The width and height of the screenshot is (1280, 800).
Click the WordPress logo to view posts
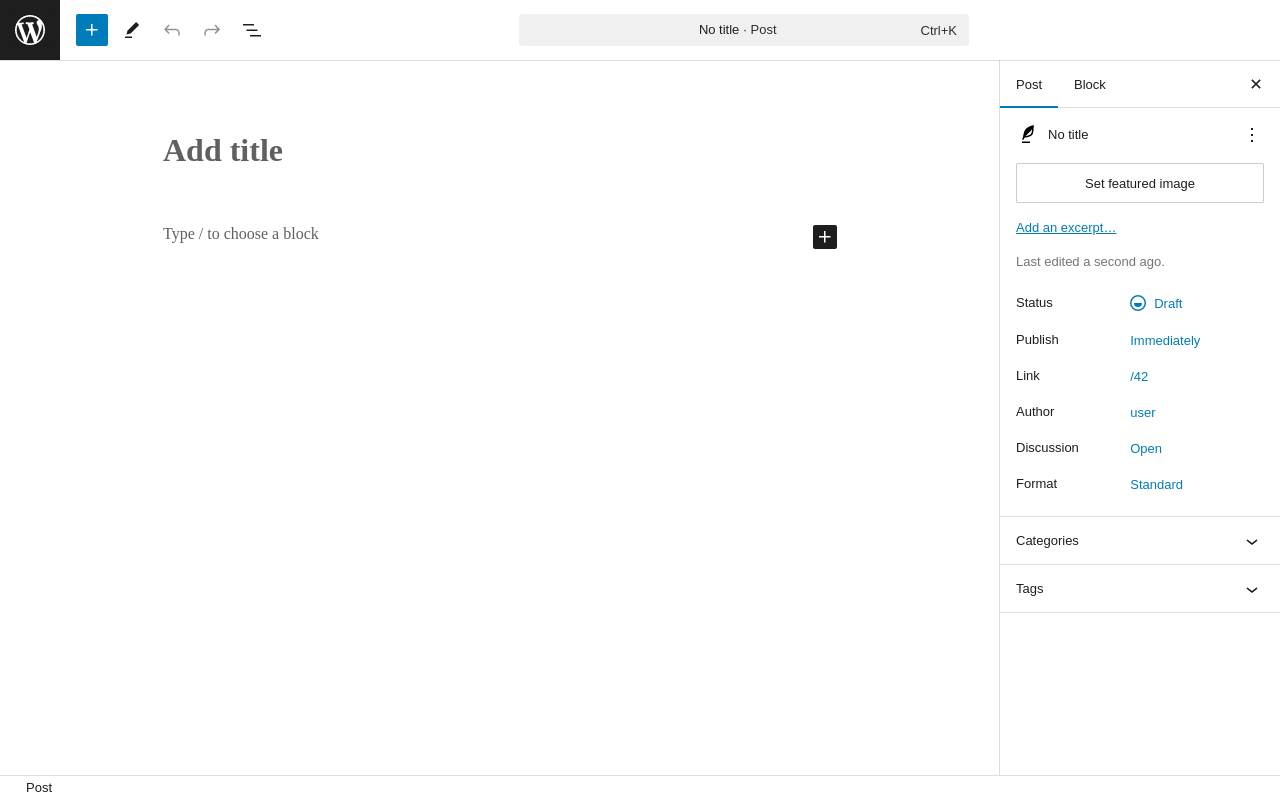(x=30, y=30)
